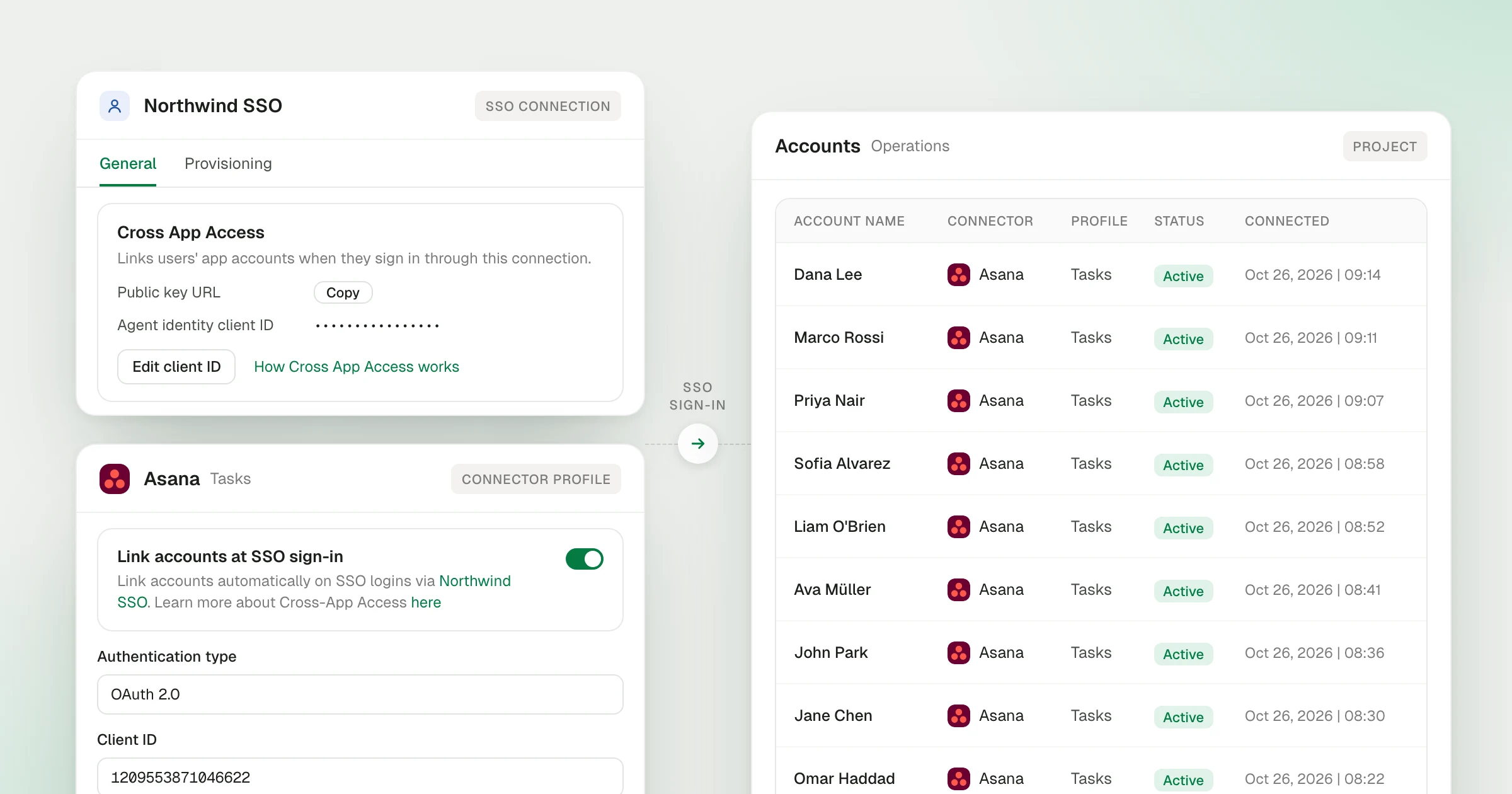The height and width of the screenshot is (794, 1512).
Task: Click Asana icon in Marco Rossi row
Action: [959, 338]
